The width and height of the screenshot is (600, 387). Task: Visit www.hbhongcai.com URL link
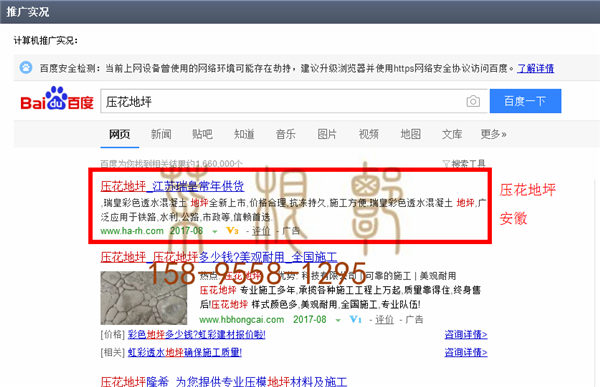pyautogui.click(x=242, y=319)
